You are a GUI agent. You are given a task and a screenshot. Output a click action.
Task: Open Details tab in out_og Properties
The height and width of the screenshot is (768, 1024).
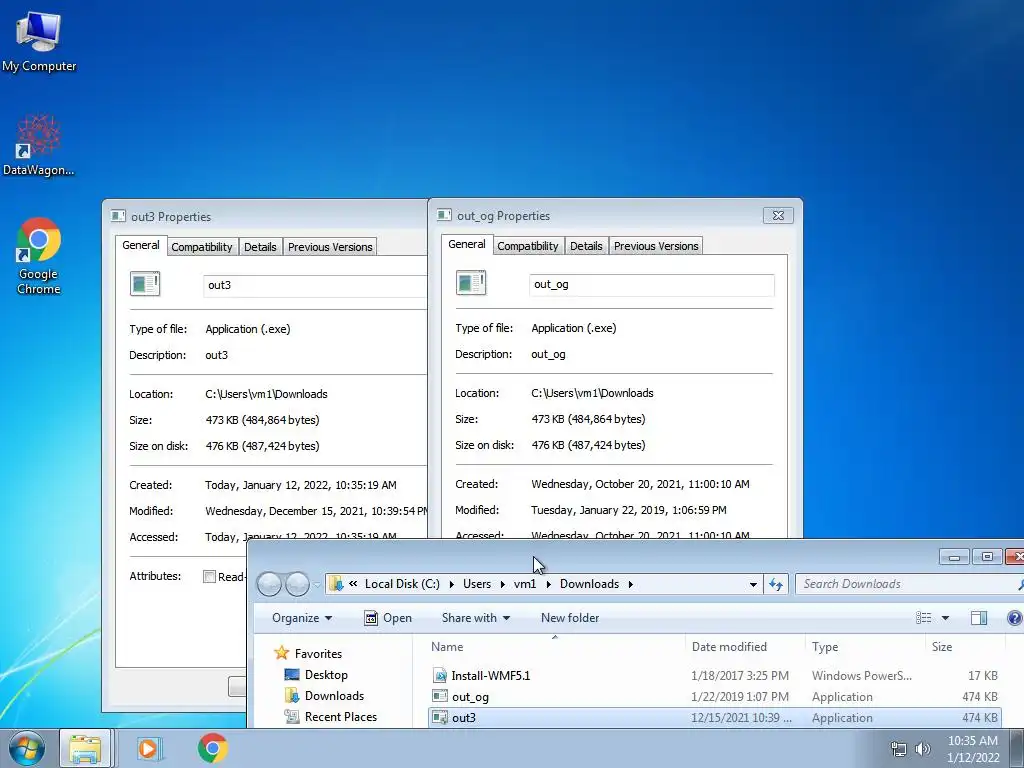click(x=586, y=246)
